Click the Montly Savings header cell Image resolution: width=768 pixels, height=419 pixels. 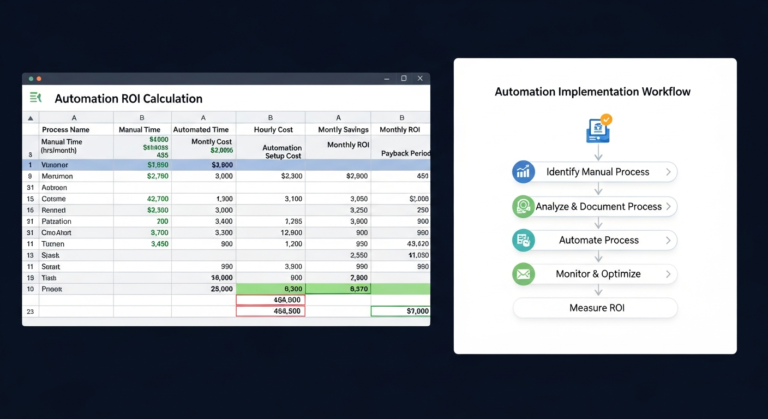pos(338,129)
